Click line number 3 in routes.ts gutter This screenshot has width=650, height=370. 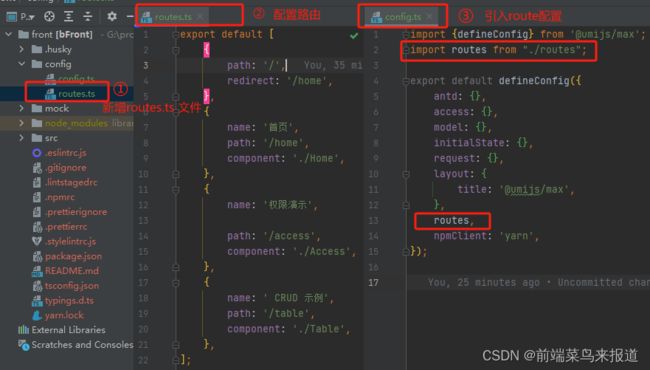click(146, 65)
